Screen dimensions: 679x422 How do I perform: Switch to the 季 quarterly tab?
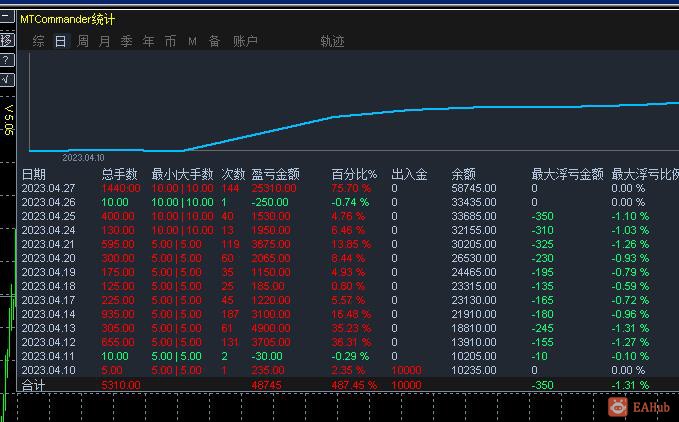126,41
